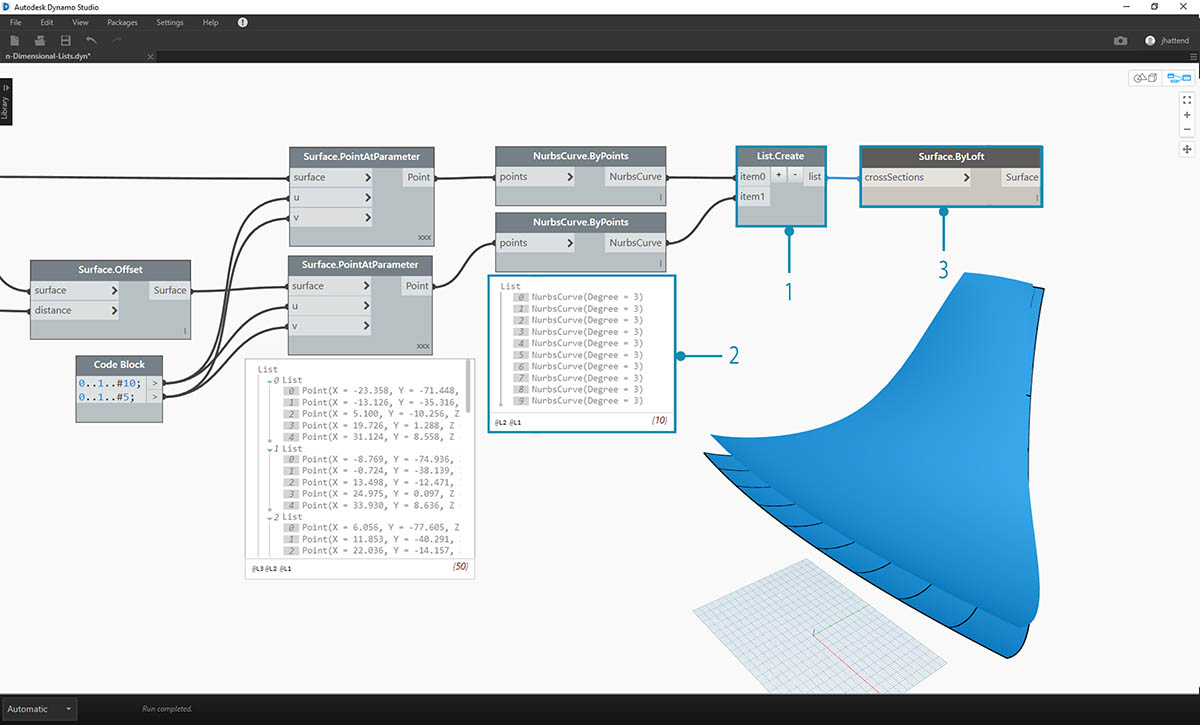Open the notification alert icon
The image size is (1200, 725).
[243, 22]
